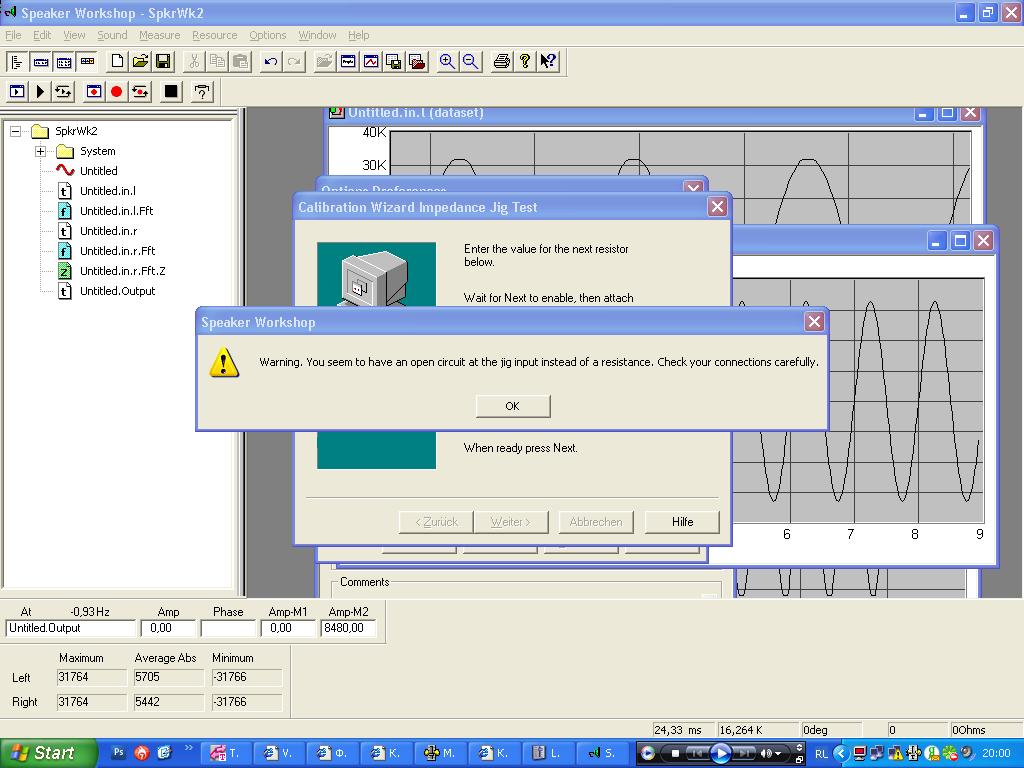1024x768 pixels.
Task: Click the Phase value field
Action: 228,628
